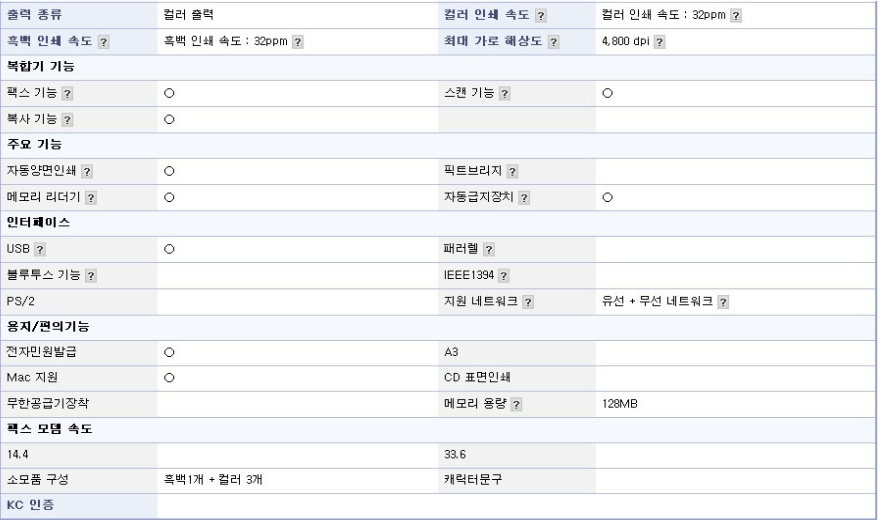Open help icon next to 흑백 인쇄 속도 label
The width and height of the screenshot is (879, 520).
point(104,43)
